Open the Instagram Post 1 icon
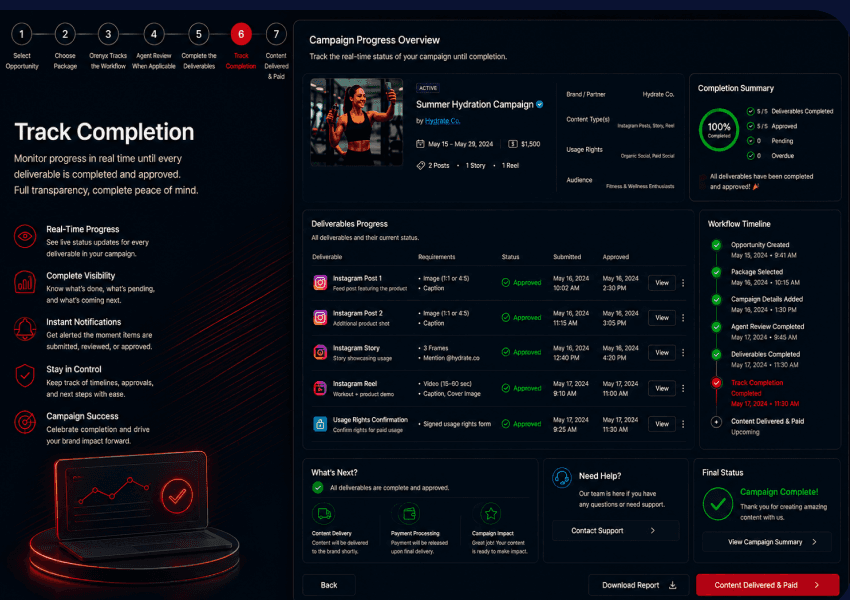The width and height of the screenshot is (850, 600). coord(320,282)
